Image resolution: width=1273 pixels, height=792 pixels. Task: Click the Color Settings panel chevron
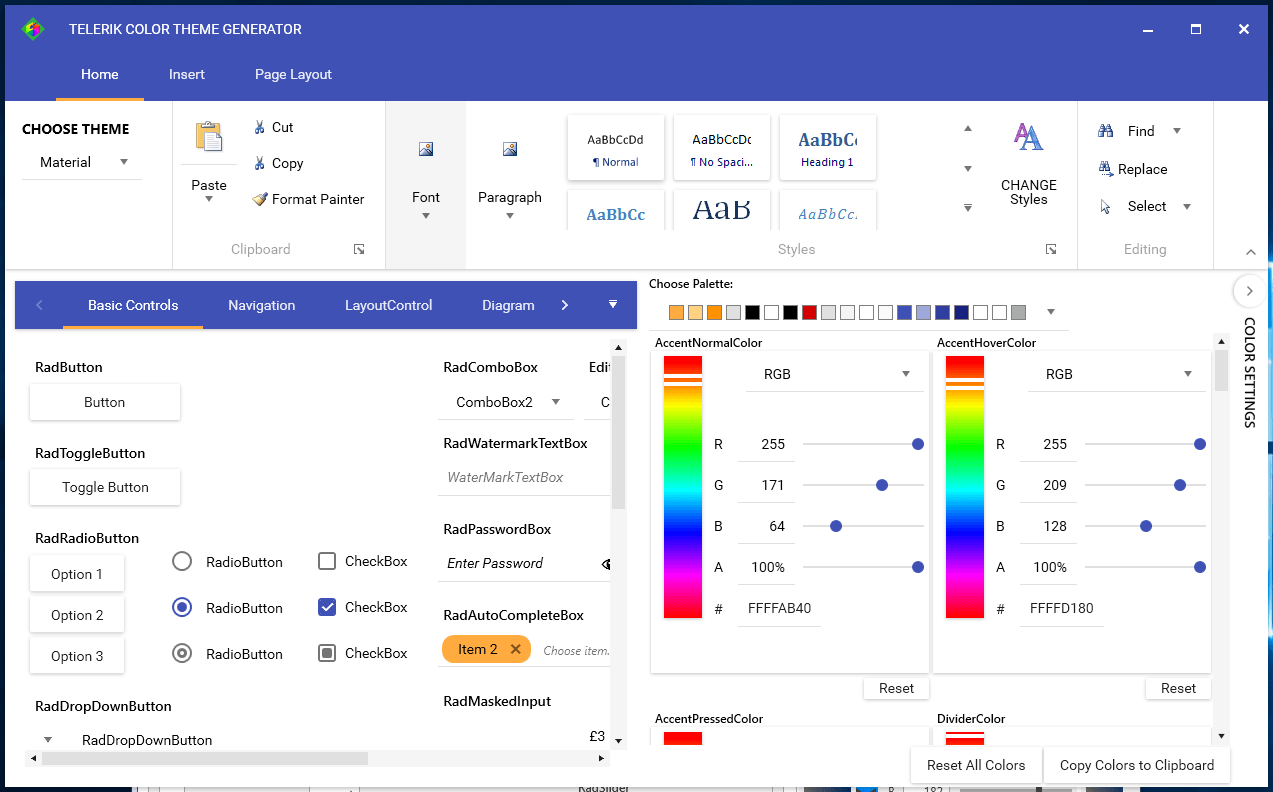point(1248,291)
